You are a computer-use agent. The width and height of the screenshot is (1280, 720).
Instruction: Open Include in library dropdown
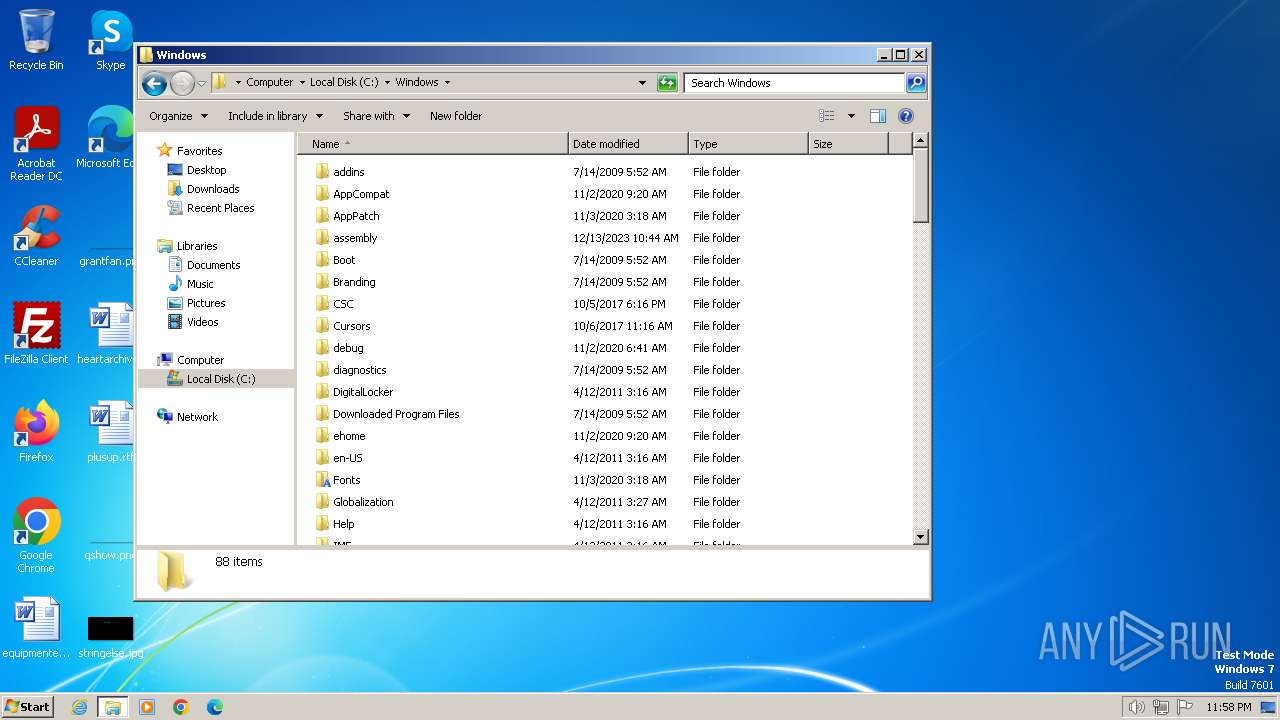click(x=274, y=116)
